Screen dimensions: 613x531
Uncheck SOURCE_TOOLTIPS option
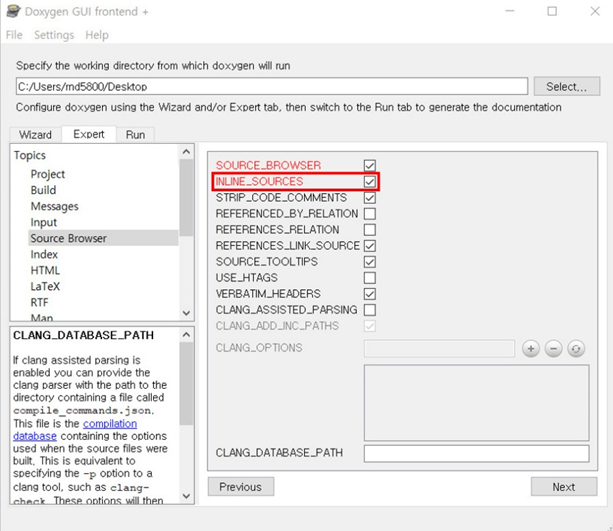click(x=369, y=262)
